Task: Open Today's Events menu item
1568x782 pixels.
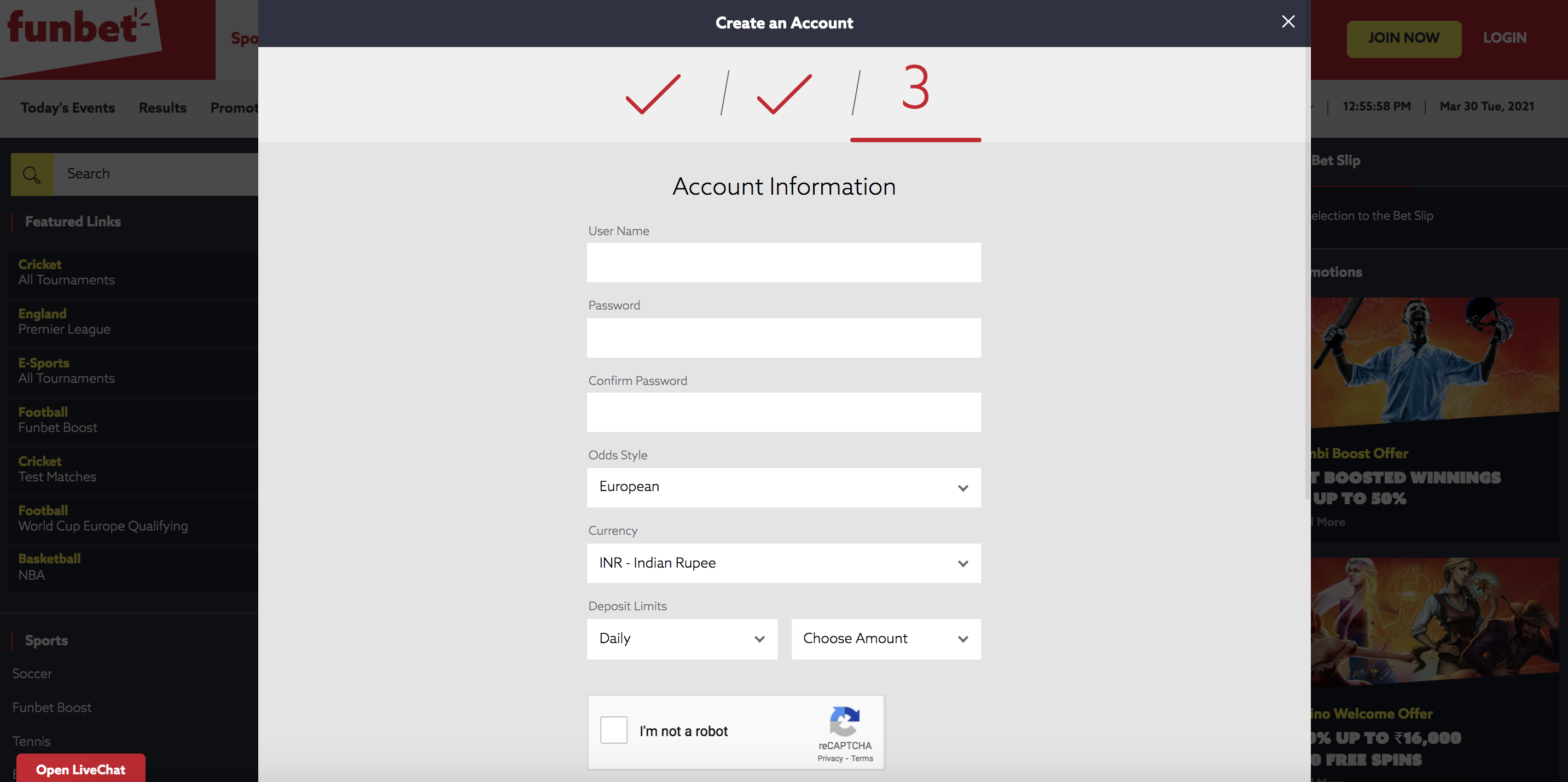Action: [67, 108]
